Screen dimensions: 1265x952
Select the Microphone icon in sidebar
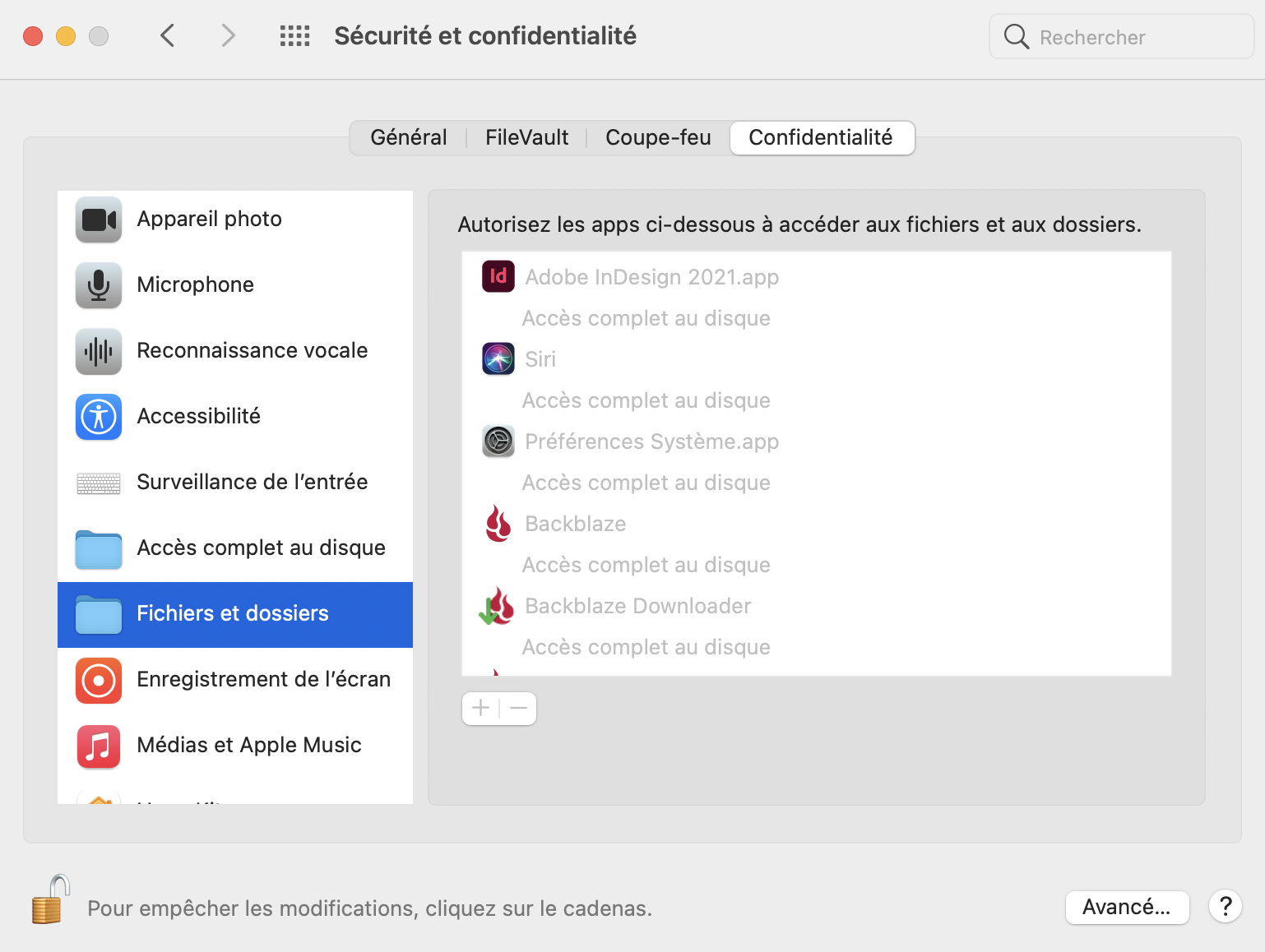click(99, 285)
